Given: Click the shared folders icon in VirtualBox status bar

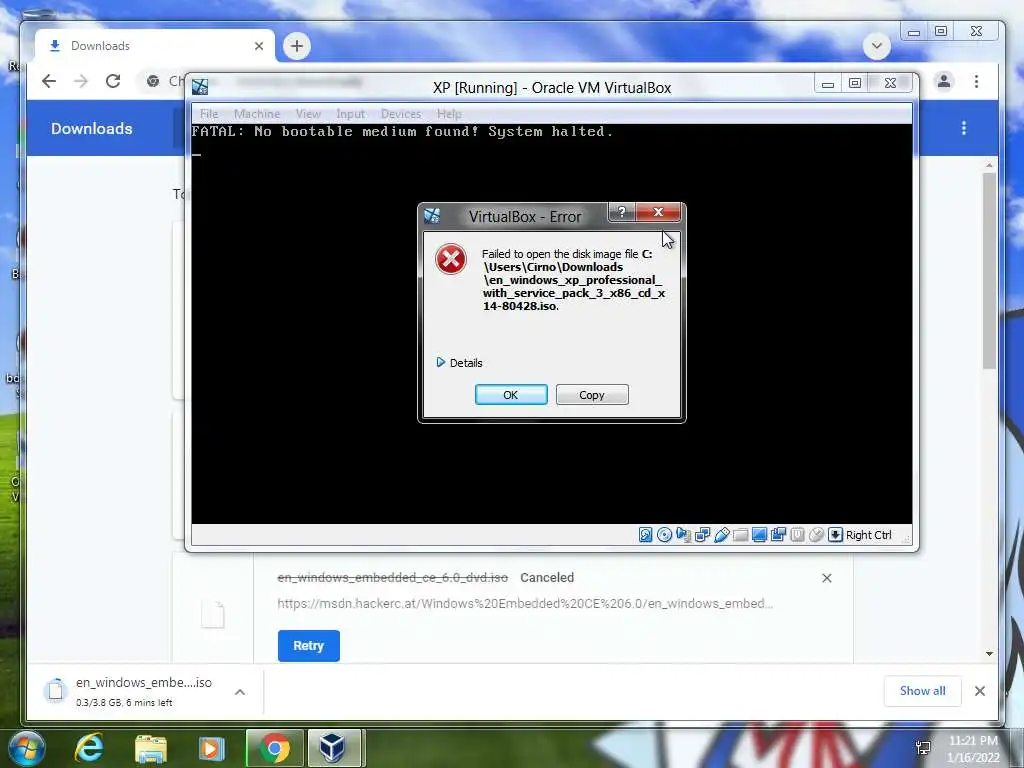Looking at the screenshot, I should coord(740,535).
